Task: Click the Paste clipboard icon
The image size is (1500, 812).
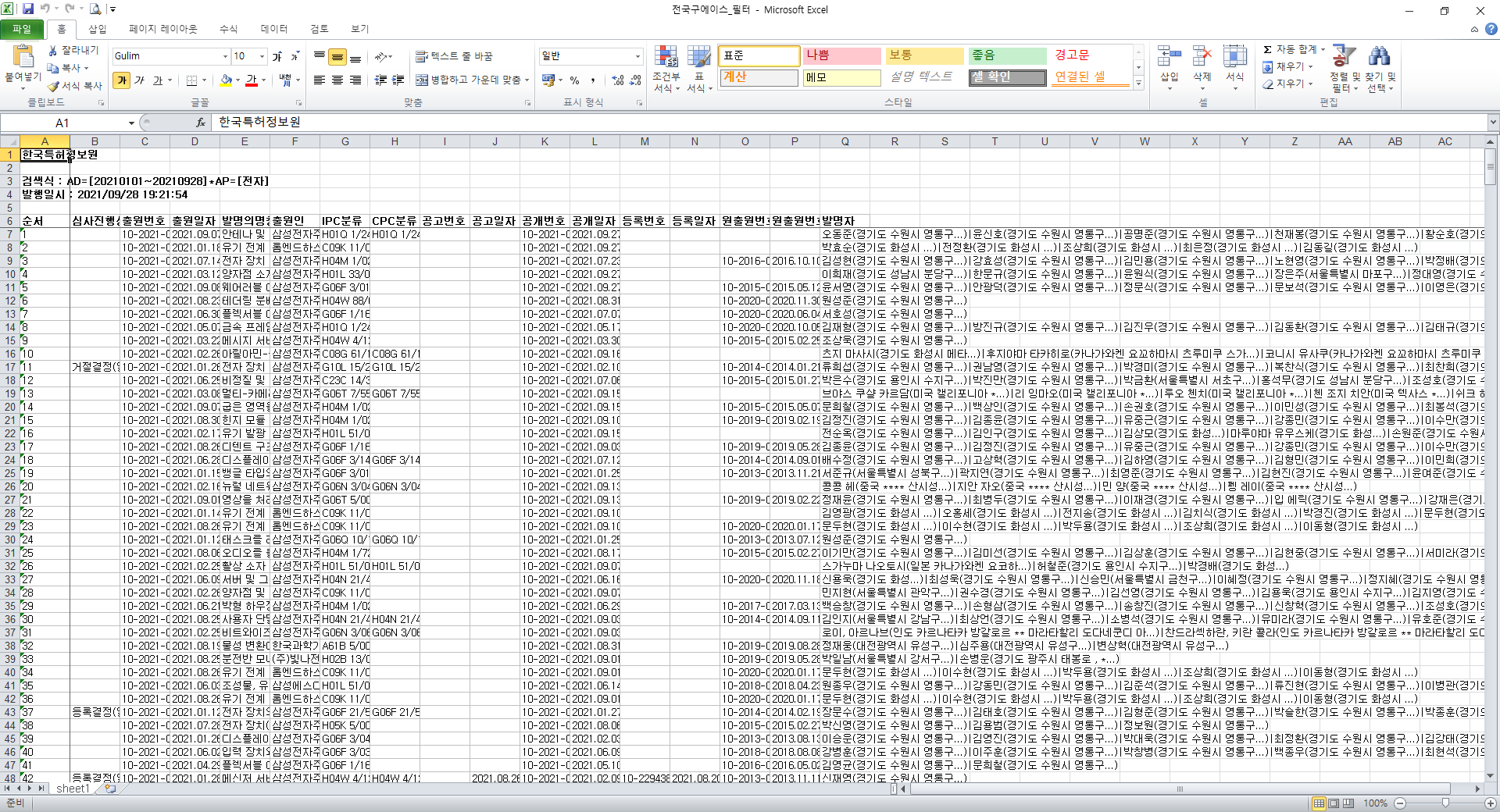Action: (23, 57)
